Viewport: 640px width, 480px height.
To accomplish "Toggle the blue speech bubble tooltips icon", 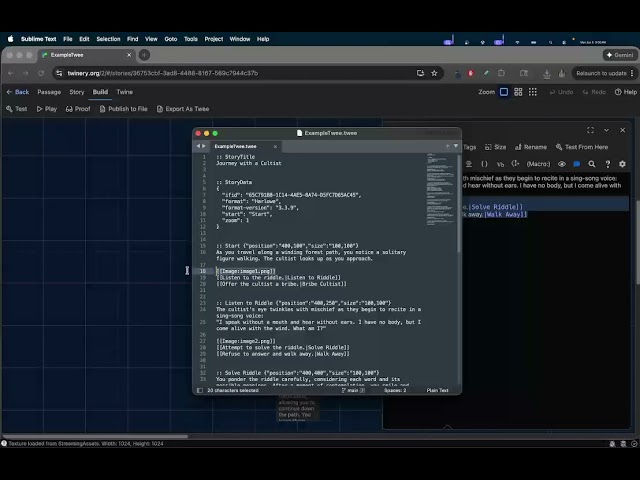I will pos(577,164).
